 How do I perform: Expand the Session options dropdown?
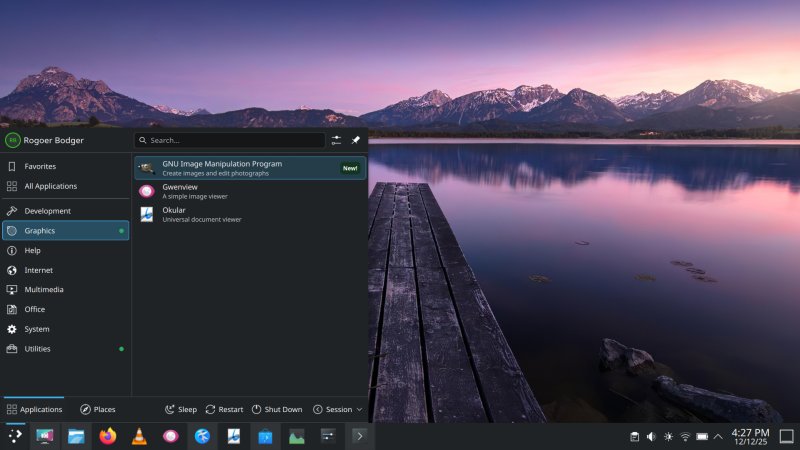(x=338, y=409)
